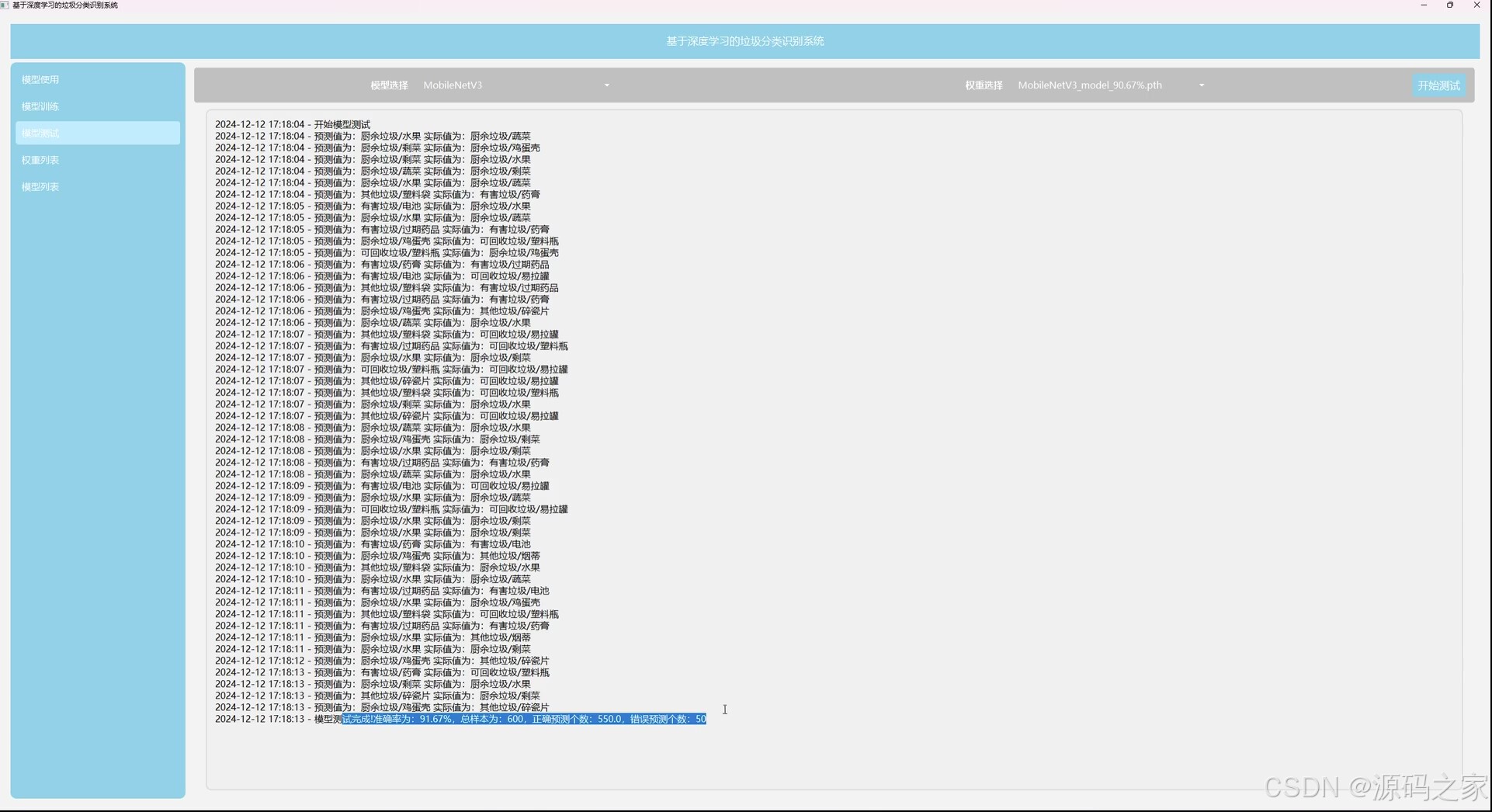Screen dimensions: 1492x812
Task: Click log row predicting 有害垃圾/药膏 actual 可回收垃圾/塑料瓶
Action: (382, 672)
